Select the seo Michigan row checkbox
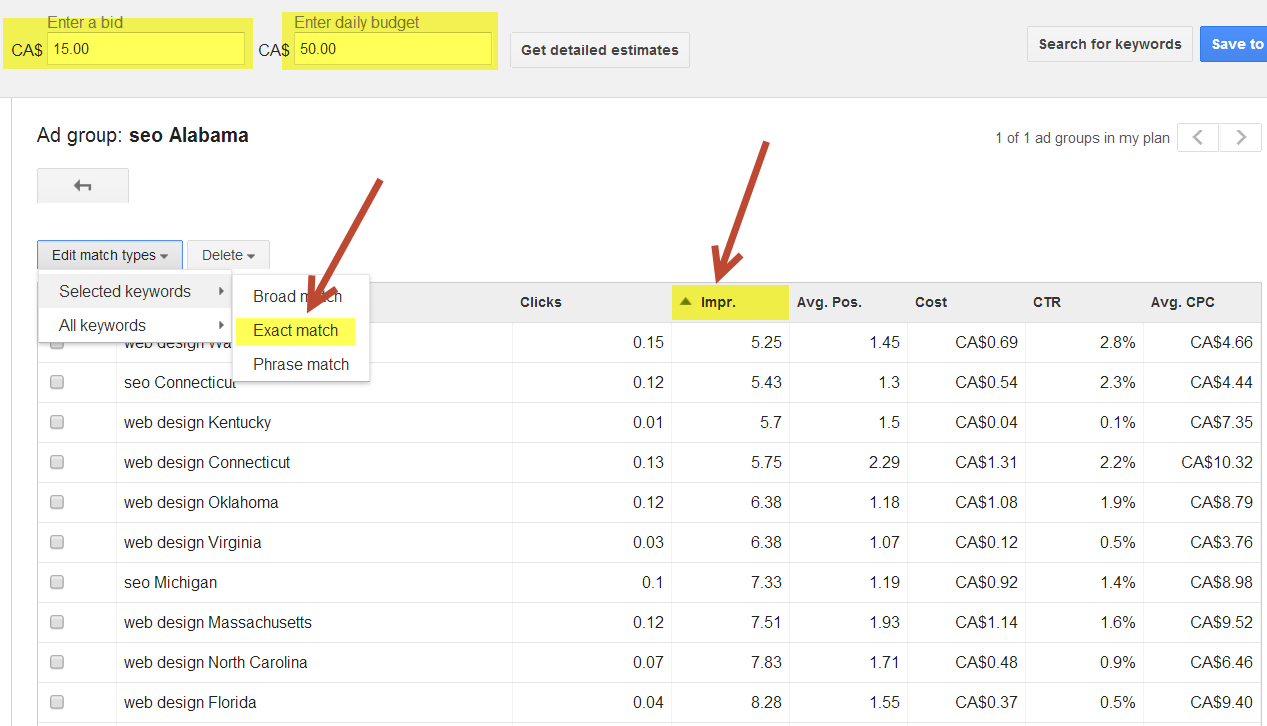Screen dimensions: 1267x726 click(x=57, y=582)
